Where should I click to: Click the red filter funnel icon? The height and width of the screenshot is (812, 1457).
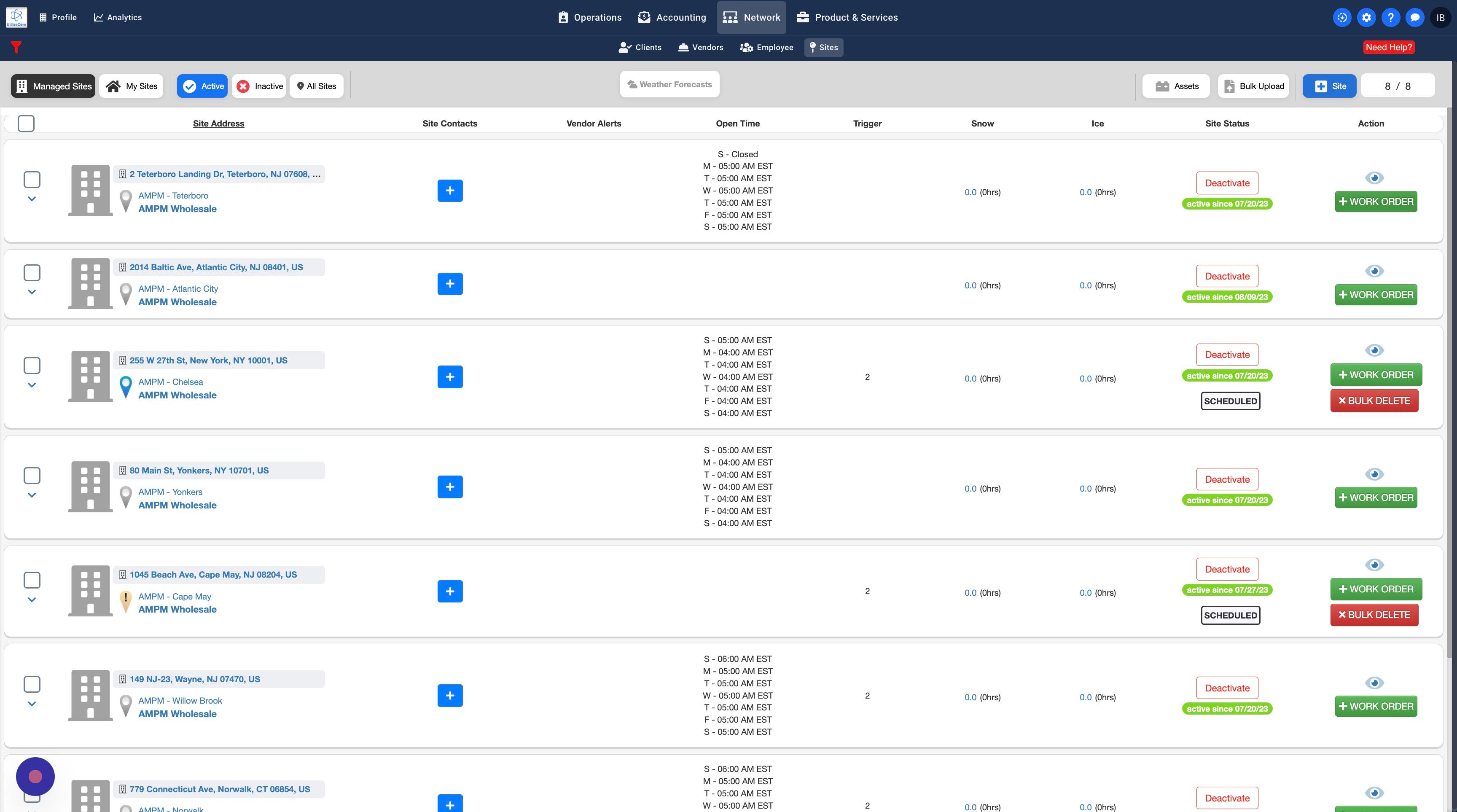click(16, 48)
